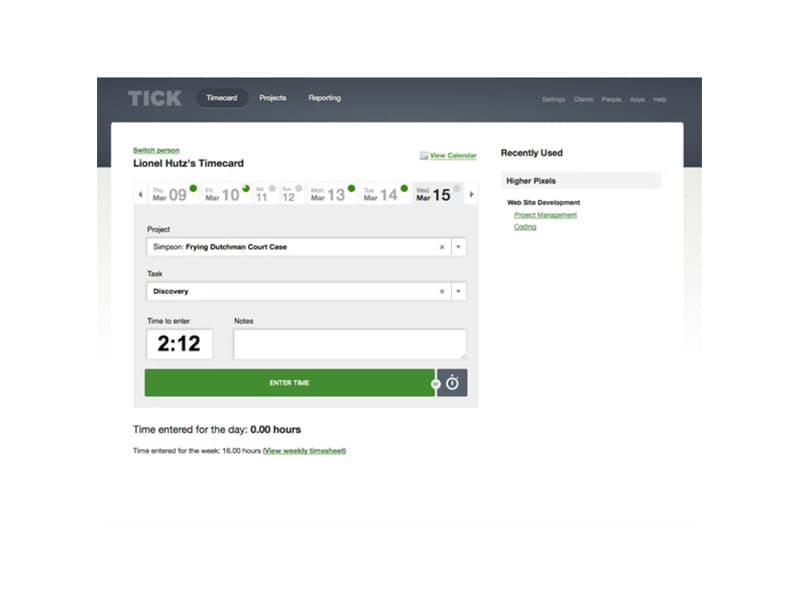Go to previous week with left arrow

(140, 194)
